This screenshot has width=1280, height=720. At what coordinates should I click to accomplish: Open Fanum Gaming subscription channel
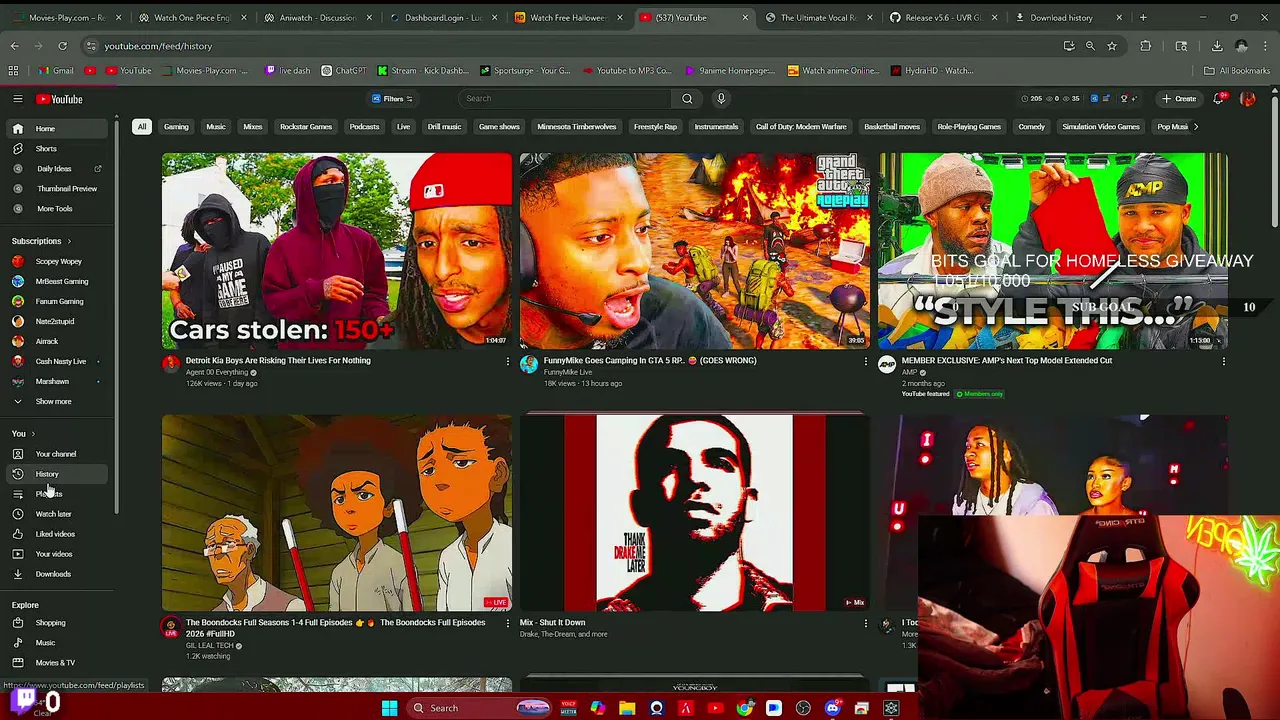click(59, 301)
